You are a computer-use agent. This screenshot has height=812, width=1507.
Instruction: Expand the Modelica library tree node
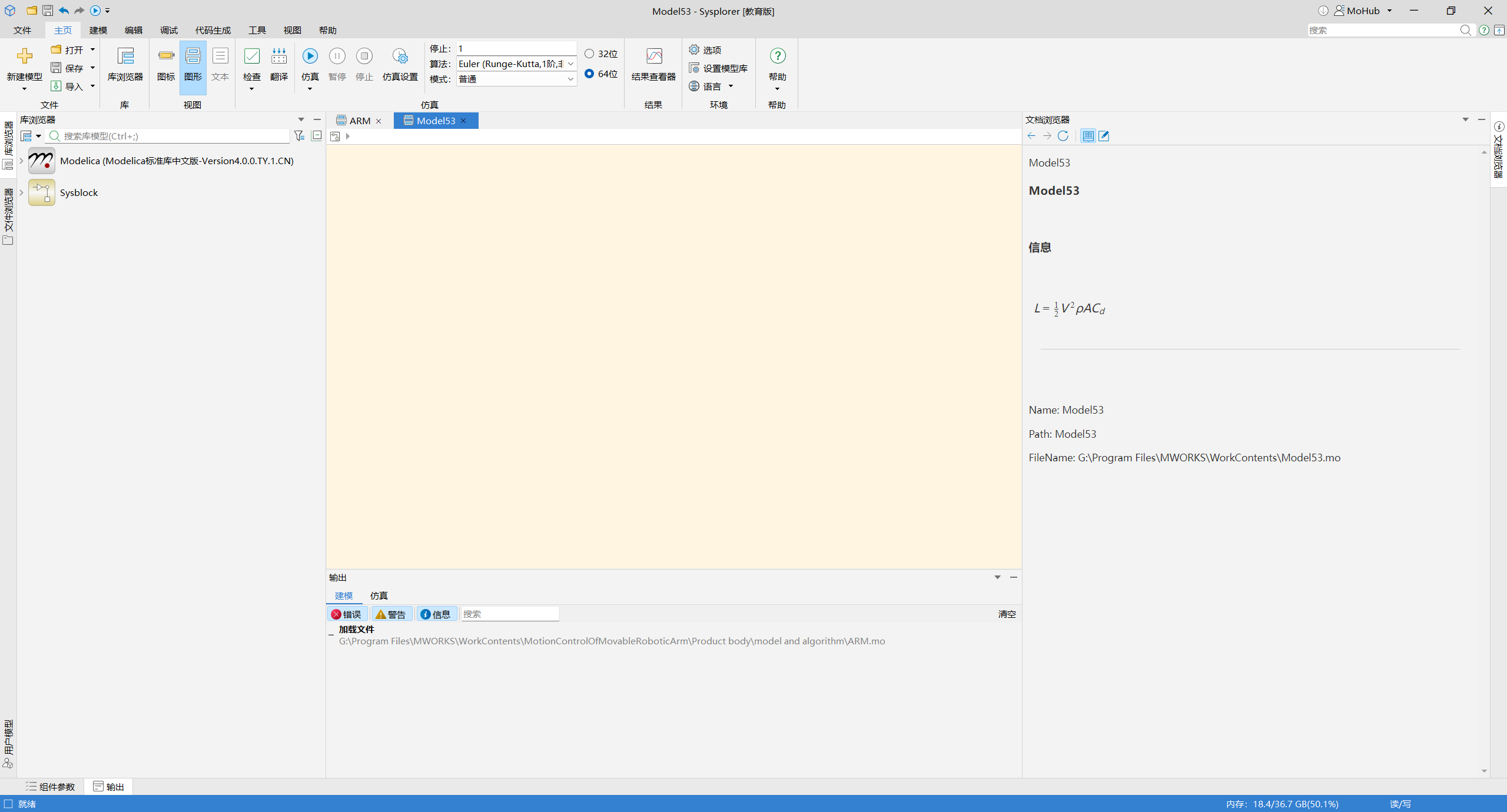pos(21,161)
